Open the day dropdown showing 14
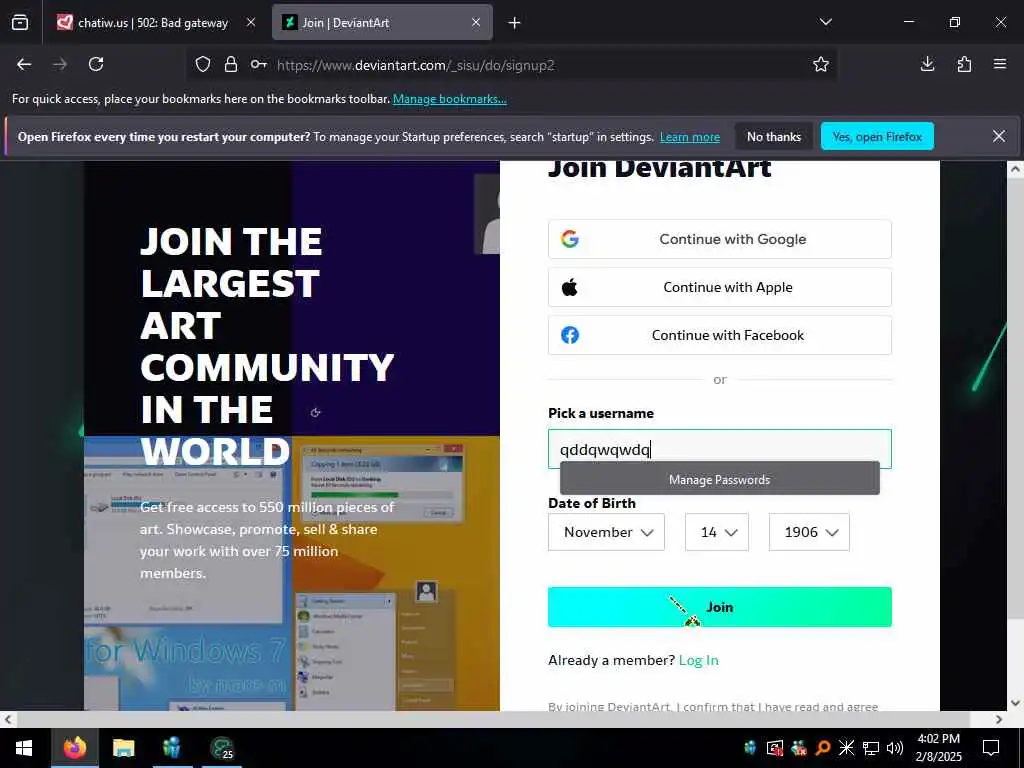The image size is (1024, 768). [716, 532]
